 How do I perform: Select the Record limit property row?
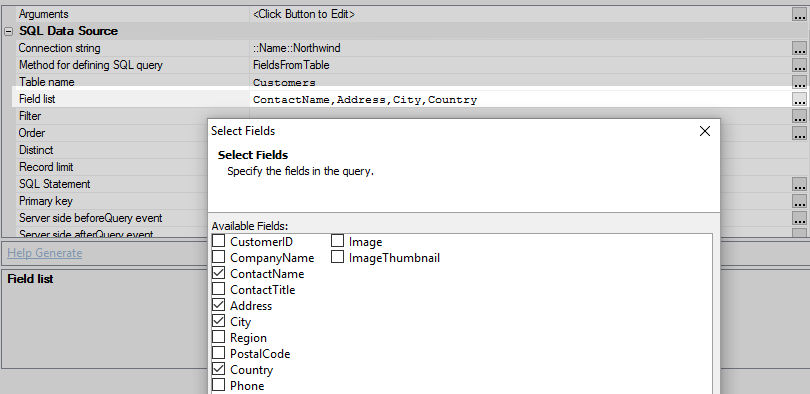point(111,167)
